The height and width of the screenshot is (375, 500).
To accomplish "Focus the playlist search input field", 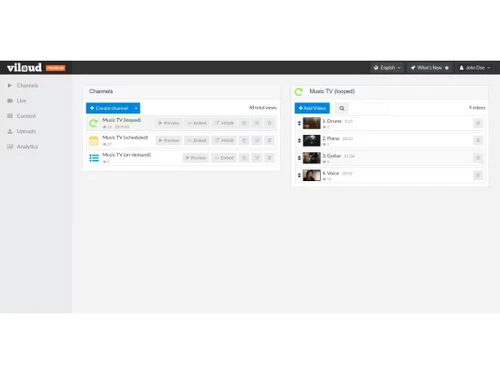I will tap(368, 108).
